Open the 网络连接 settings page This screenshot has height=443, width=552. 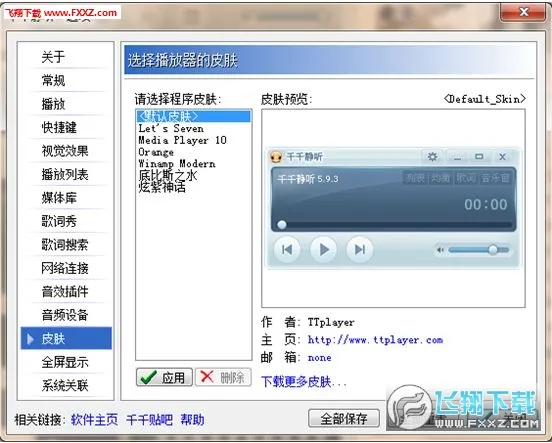coord(65,268)
